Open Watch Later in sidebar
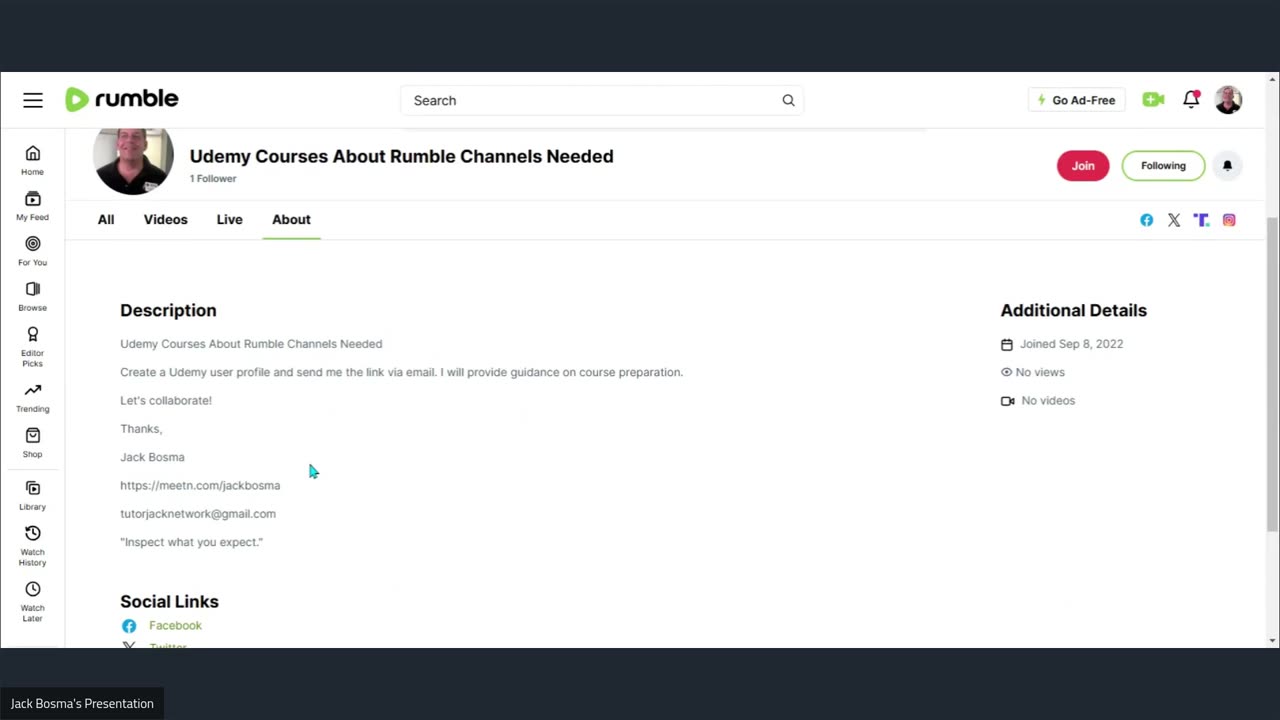This screenshot has height=720, width=1280. pos(33,601)
